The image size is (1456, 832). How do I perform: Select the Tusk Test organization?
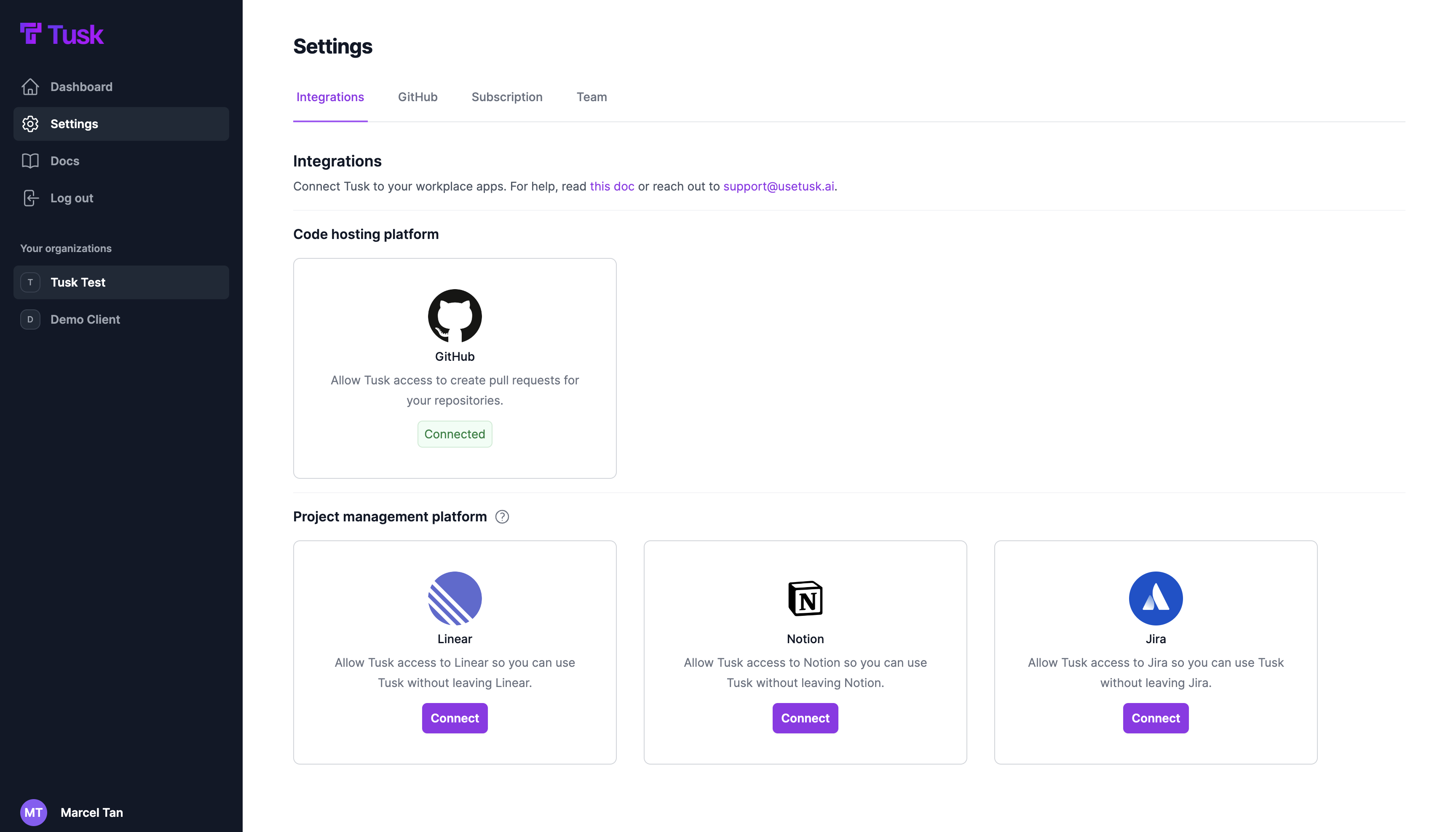point(121,282)
